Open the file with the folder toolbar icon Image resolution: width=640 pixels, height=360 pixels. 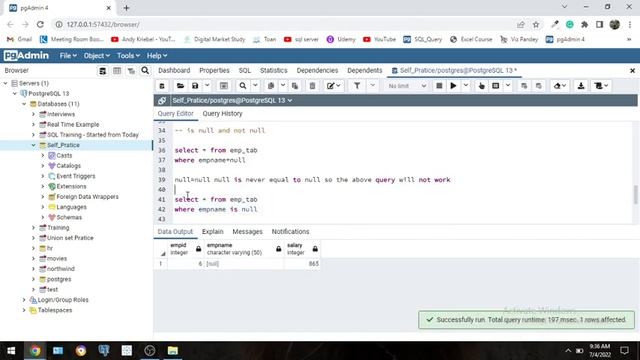[x=180, y=86]
